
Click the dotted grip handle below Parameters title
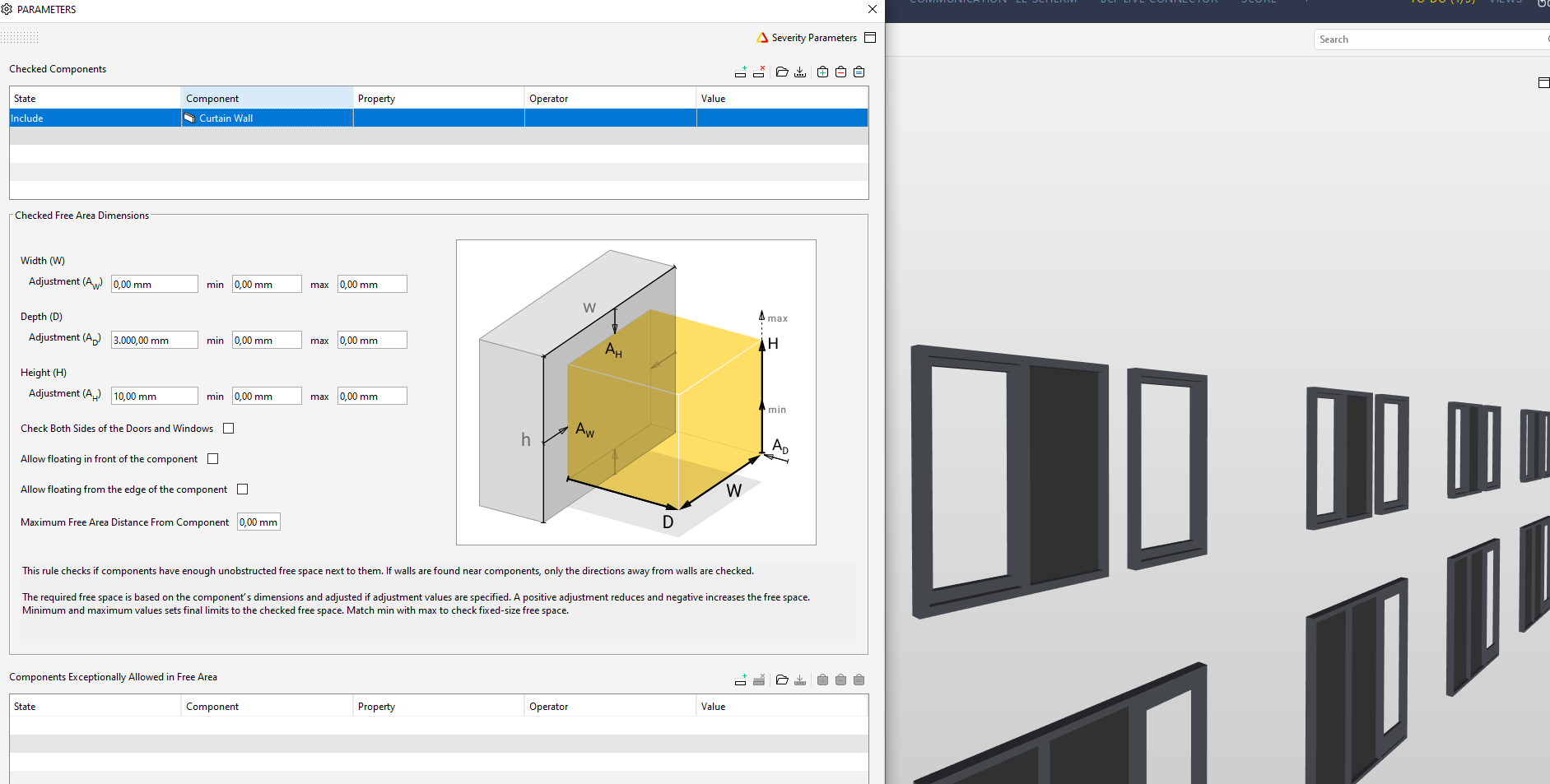20,37
